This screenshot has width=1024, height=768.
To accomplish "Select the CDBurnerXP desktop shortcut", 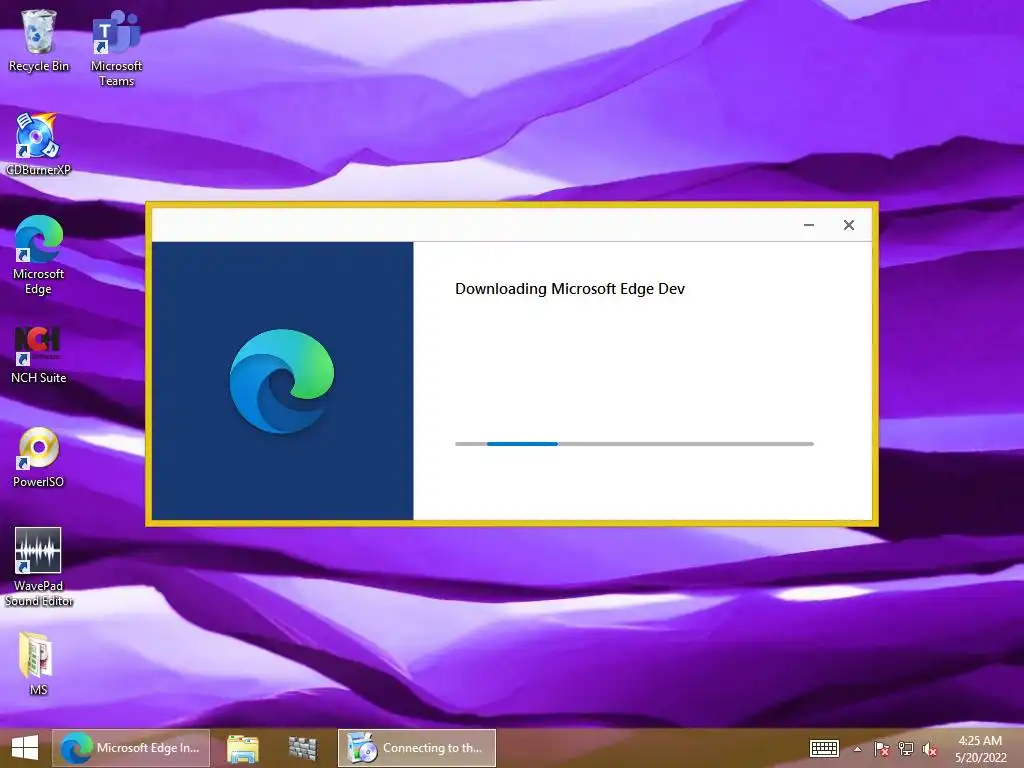I will tap(38, 144).
